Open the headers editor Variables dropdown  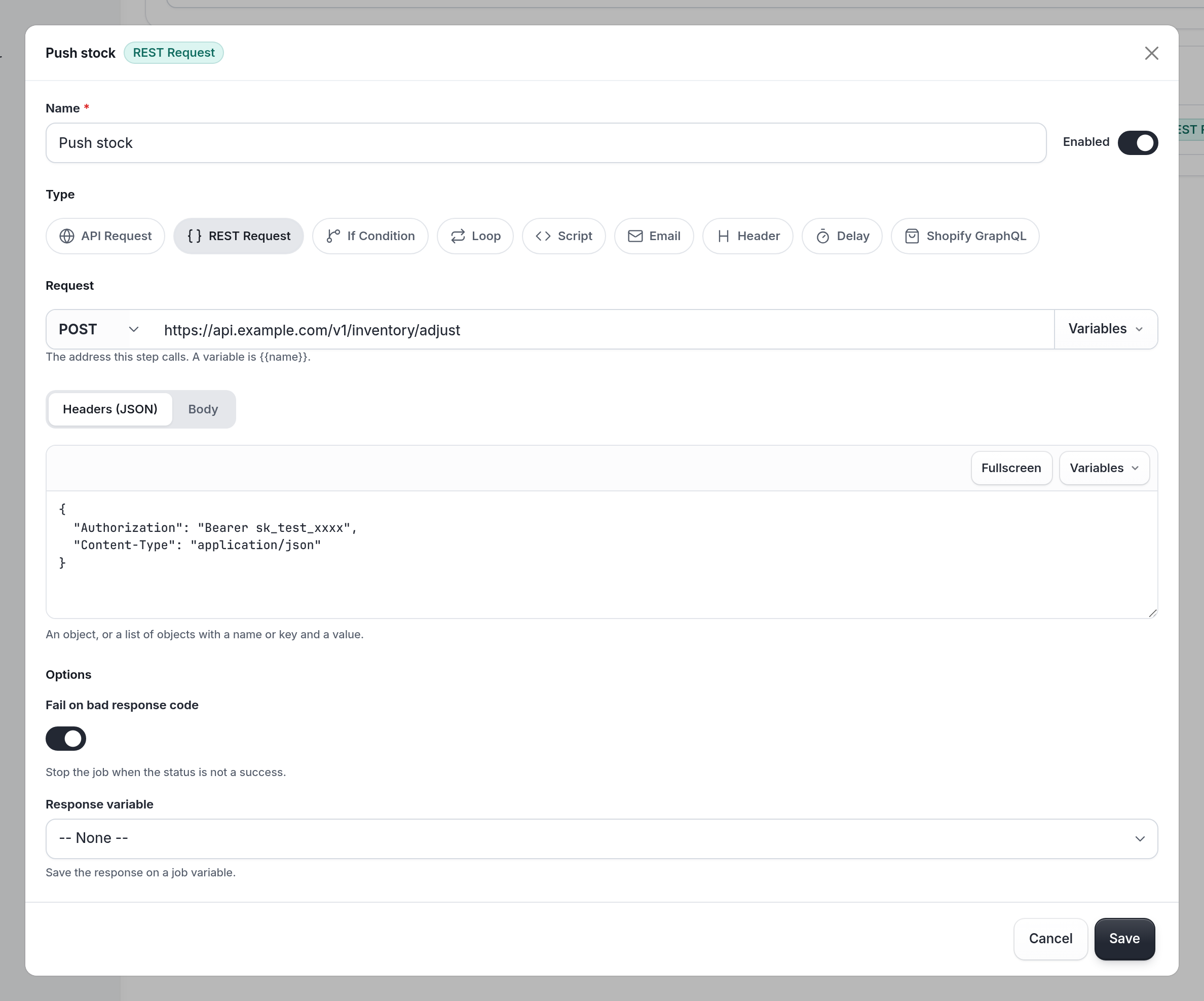tap(1104, 469)
